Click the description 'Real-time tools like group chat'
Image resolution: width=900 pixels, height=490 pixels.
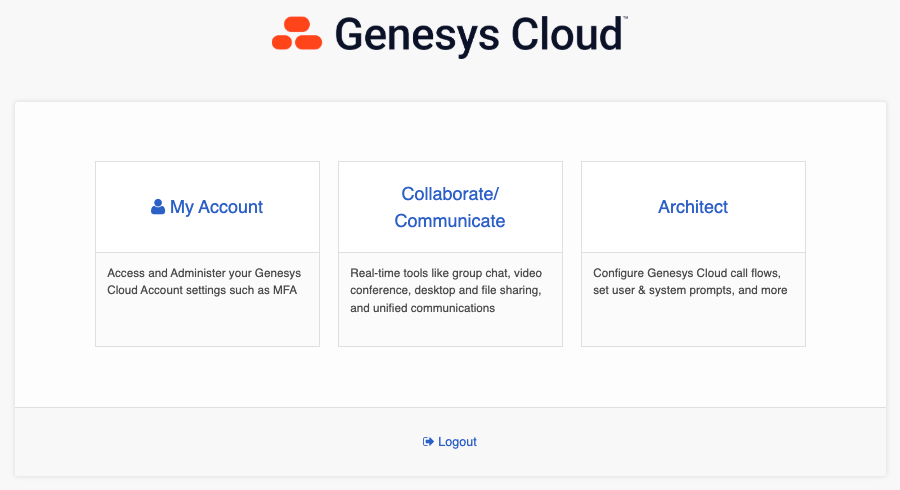pyautogui.click(x=446, y=290)
